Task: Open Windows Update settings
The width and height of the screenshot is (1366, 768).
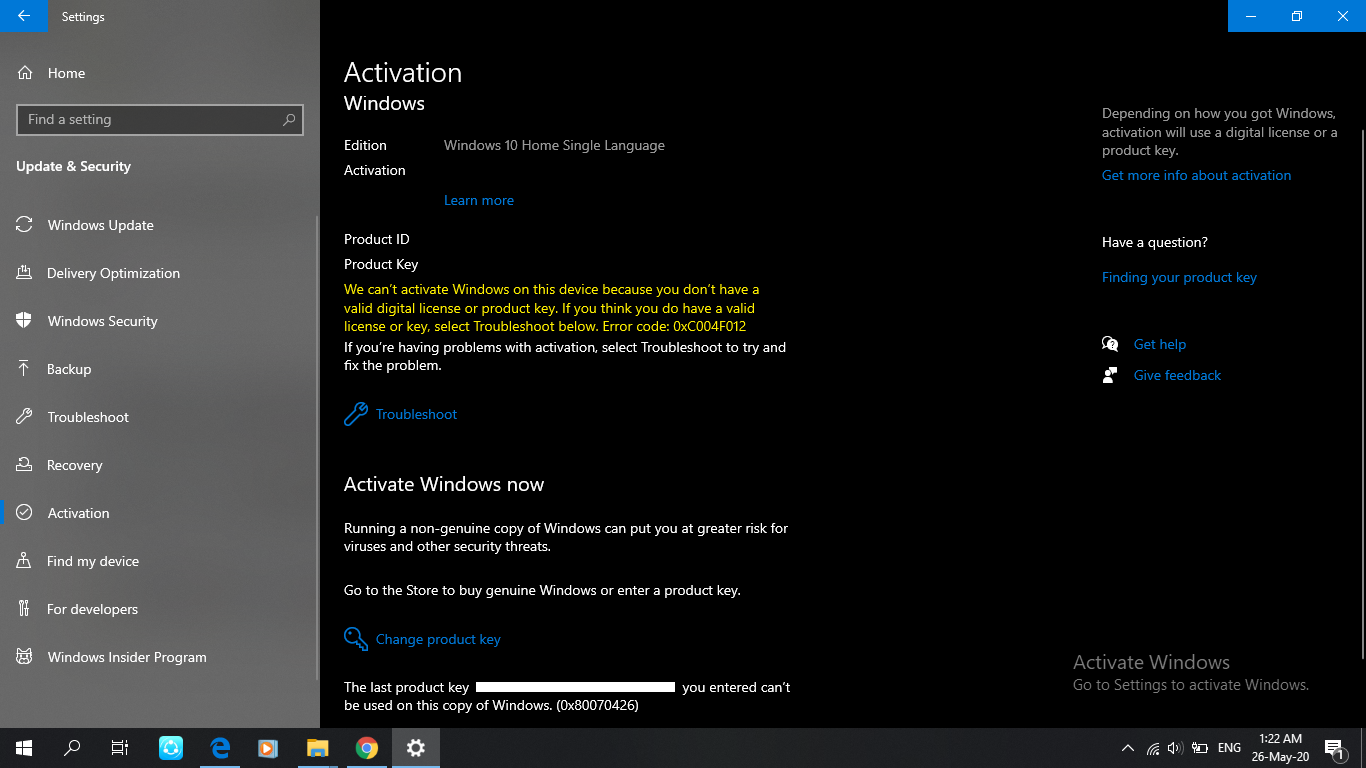Action: [x=160, y=225]
